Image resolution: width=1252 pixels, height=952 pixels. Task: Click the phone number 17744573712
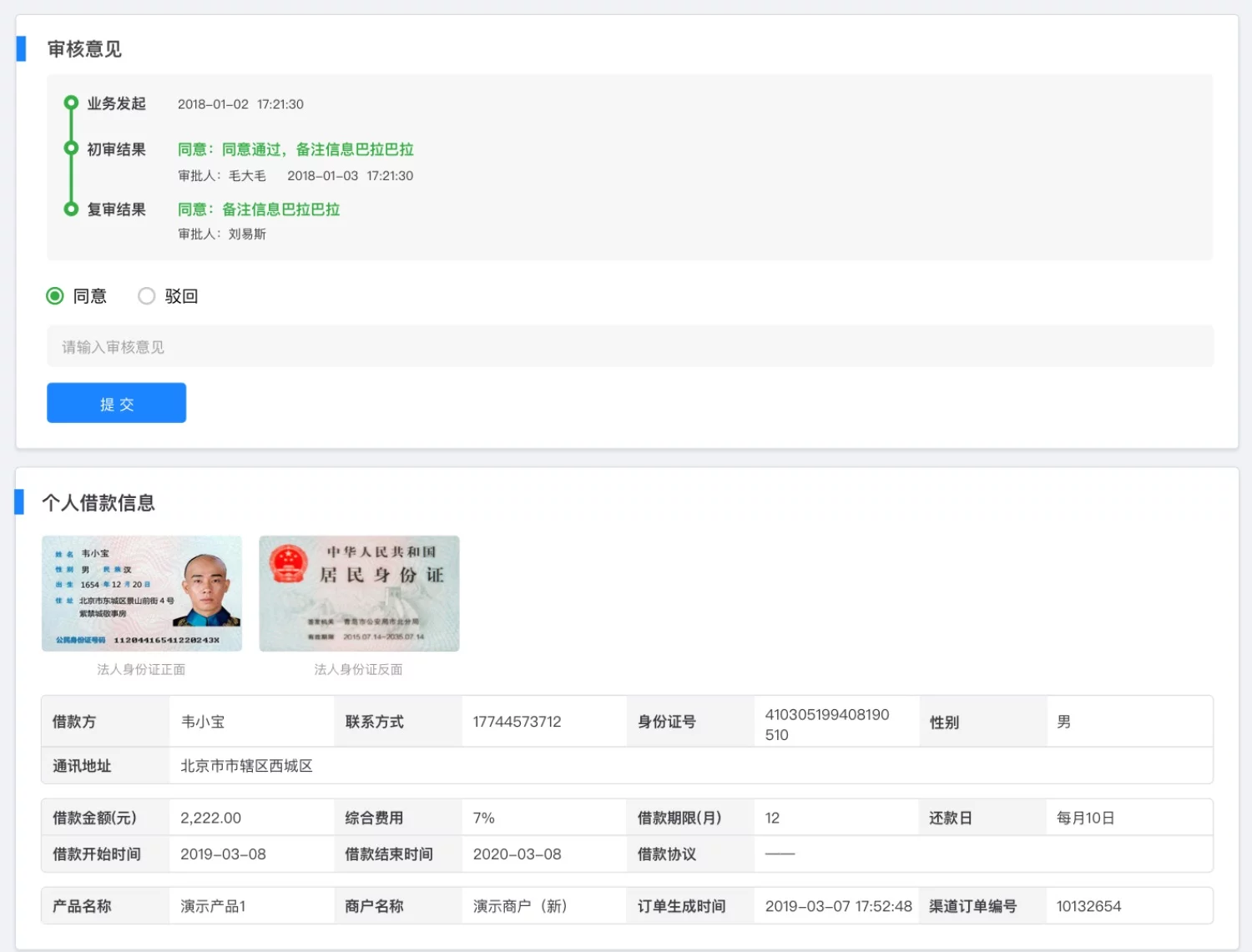click(517, 722)
